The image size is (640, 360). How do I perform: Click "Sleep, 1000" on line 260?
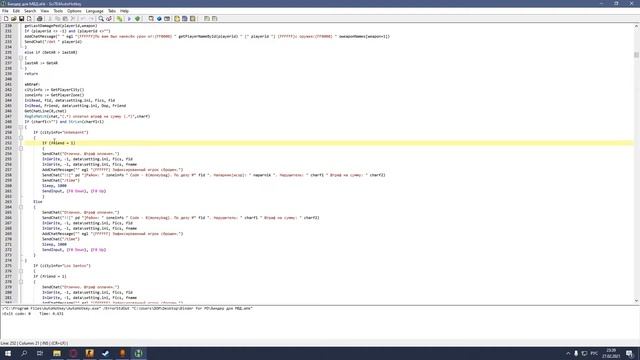(54, 186)
